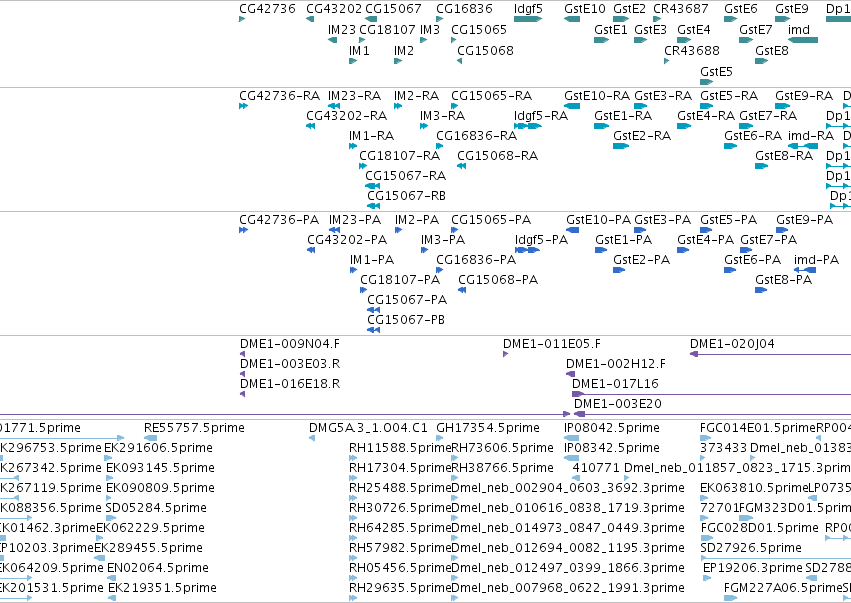The height and width of the screenshot is (603, 851).
Task: Select EST EK093145.5prime
Action: pyautogui.click(x=160, y=468)
